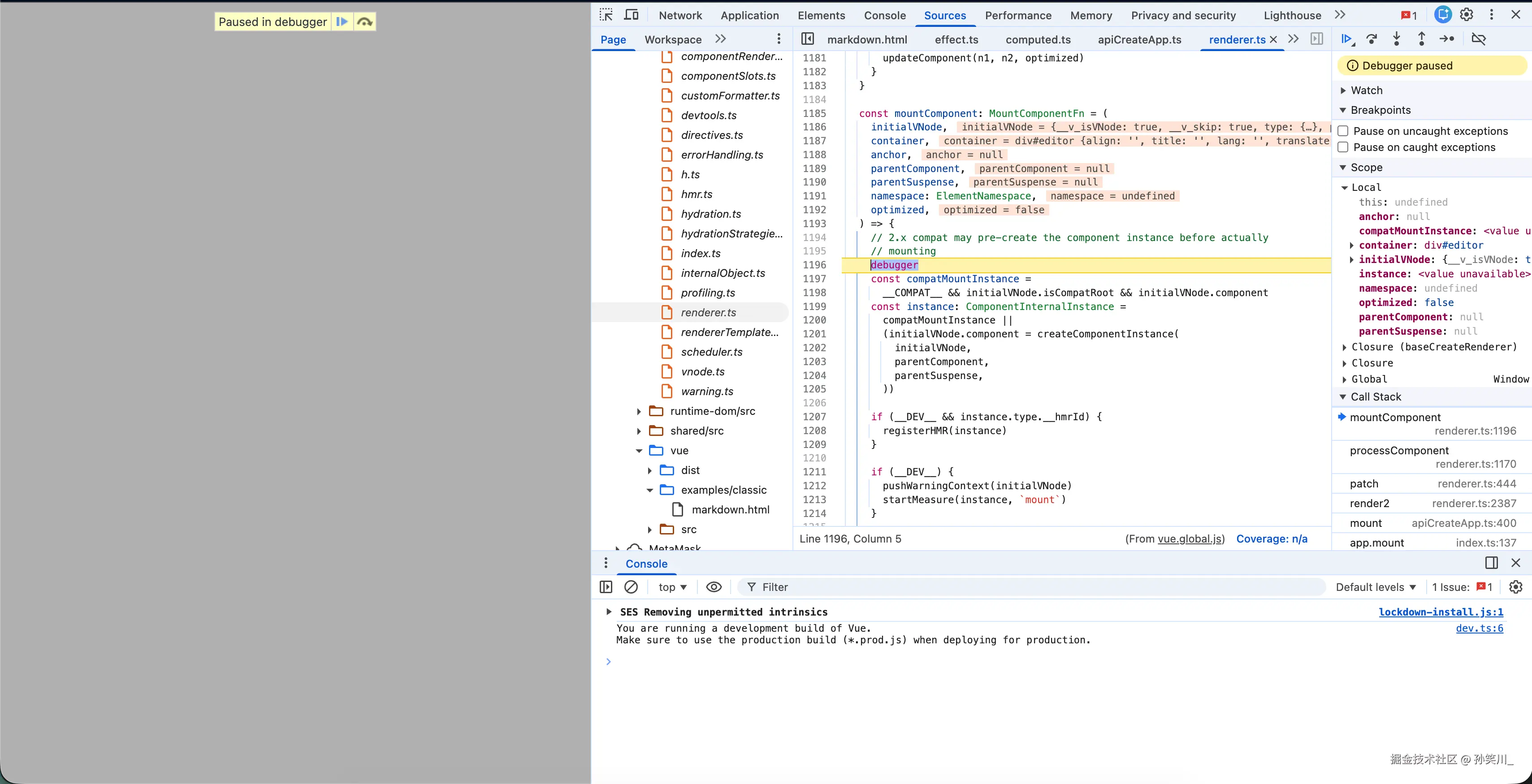Click the inspect element selector icon
Screen dimensions: 1532x784
click(x=606, y=15)
